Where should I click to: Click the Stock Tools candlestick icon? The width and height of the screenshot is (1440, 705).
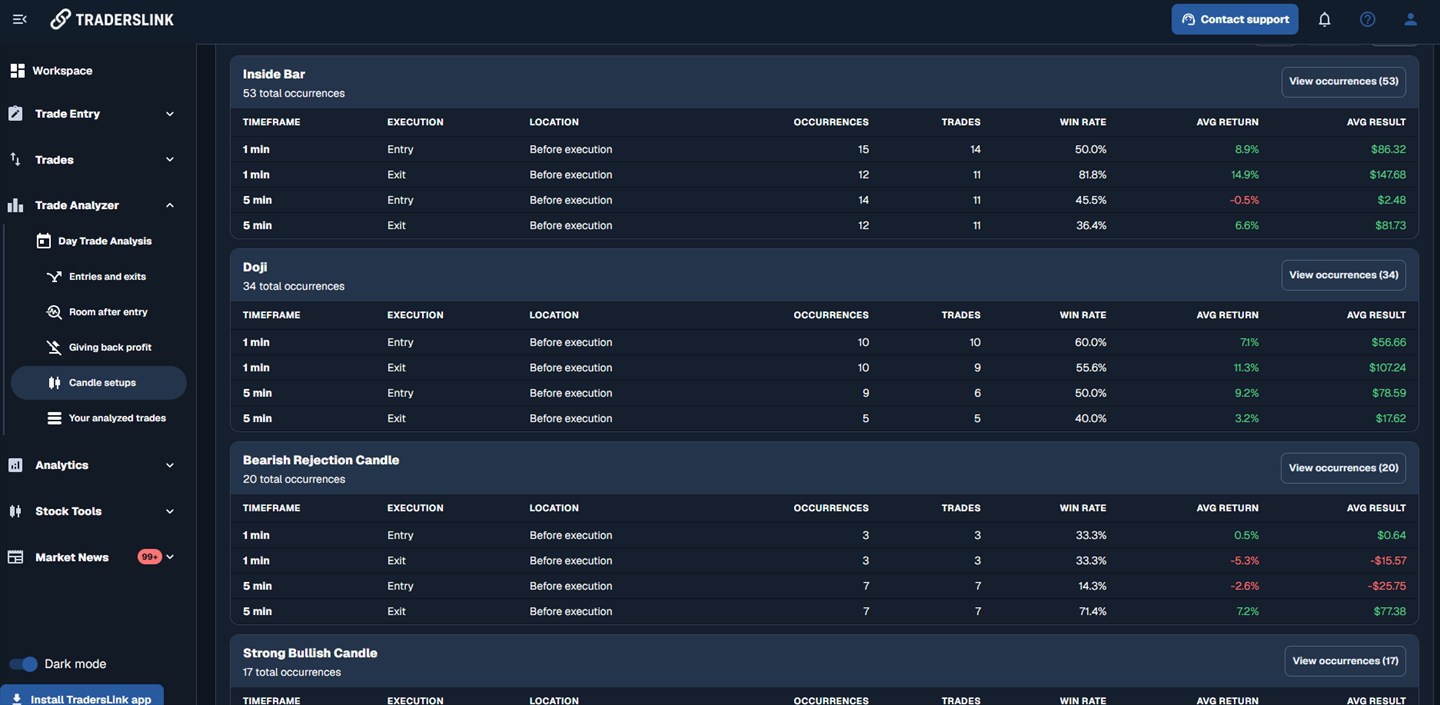(15, 511)
